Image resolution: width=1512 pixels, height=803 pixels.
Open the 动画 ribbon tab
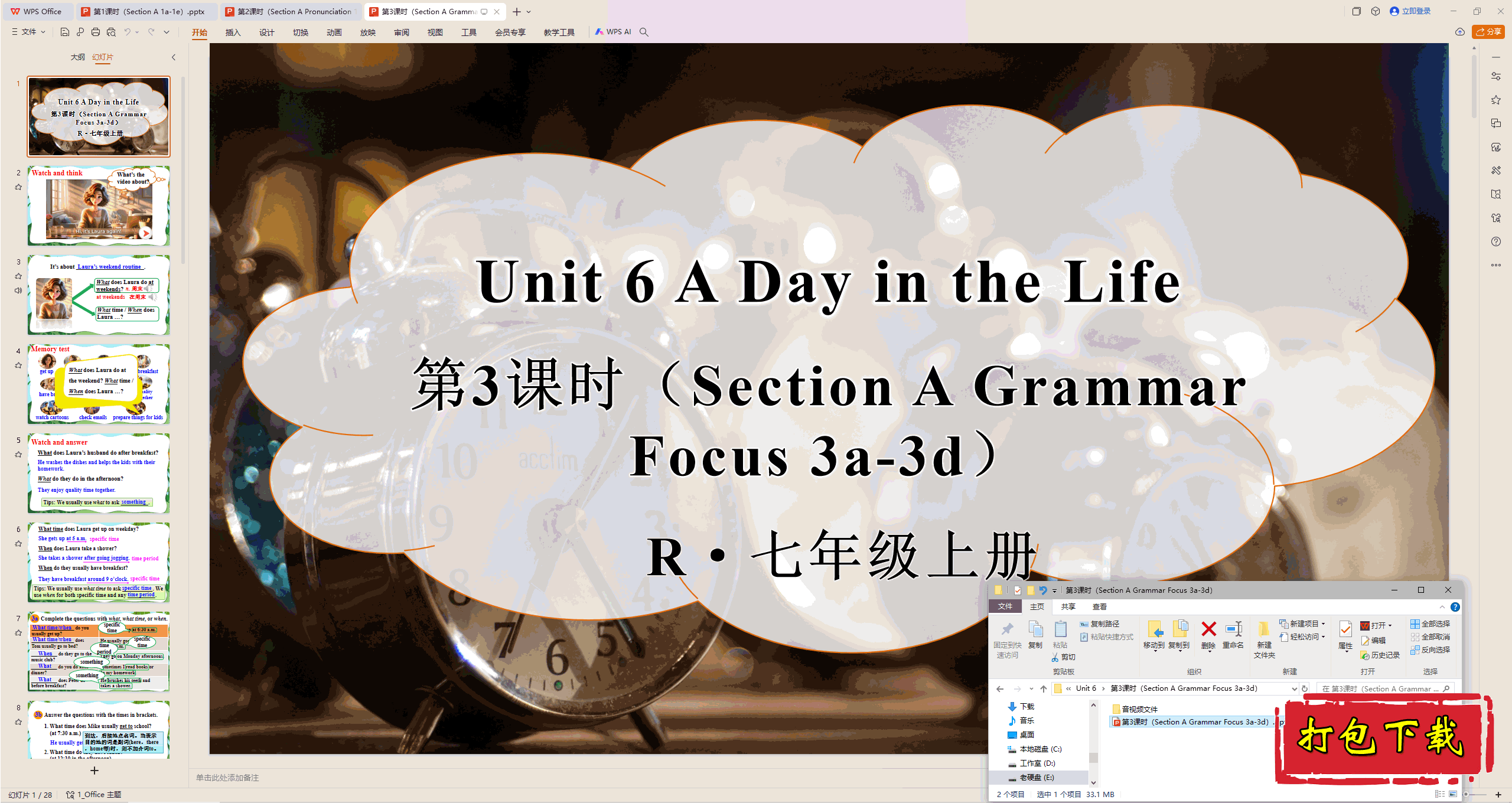tap(334, 32)
